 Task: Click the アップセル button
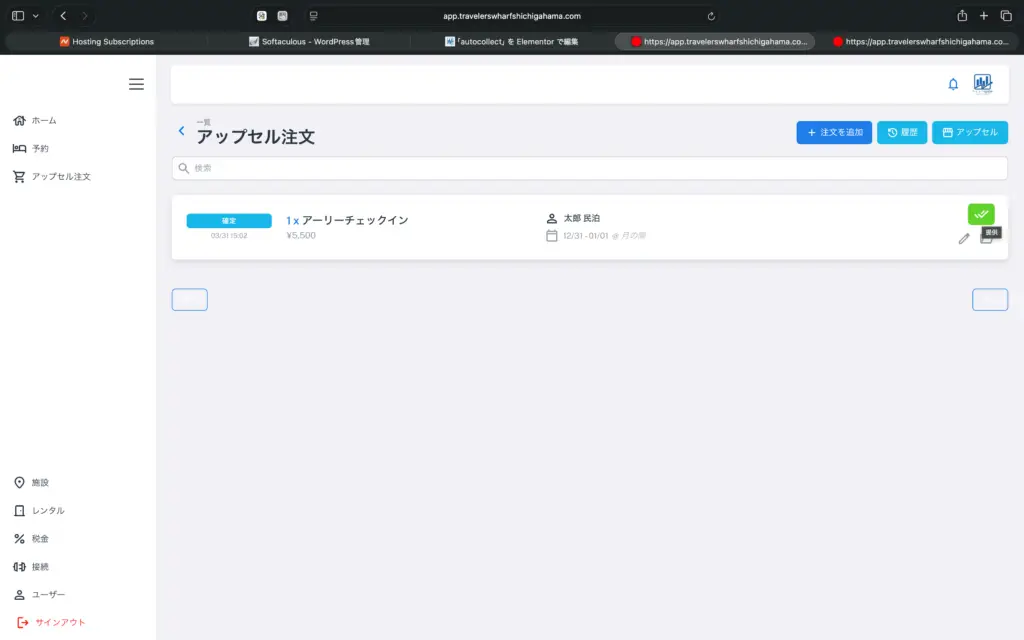click(970, 132)
